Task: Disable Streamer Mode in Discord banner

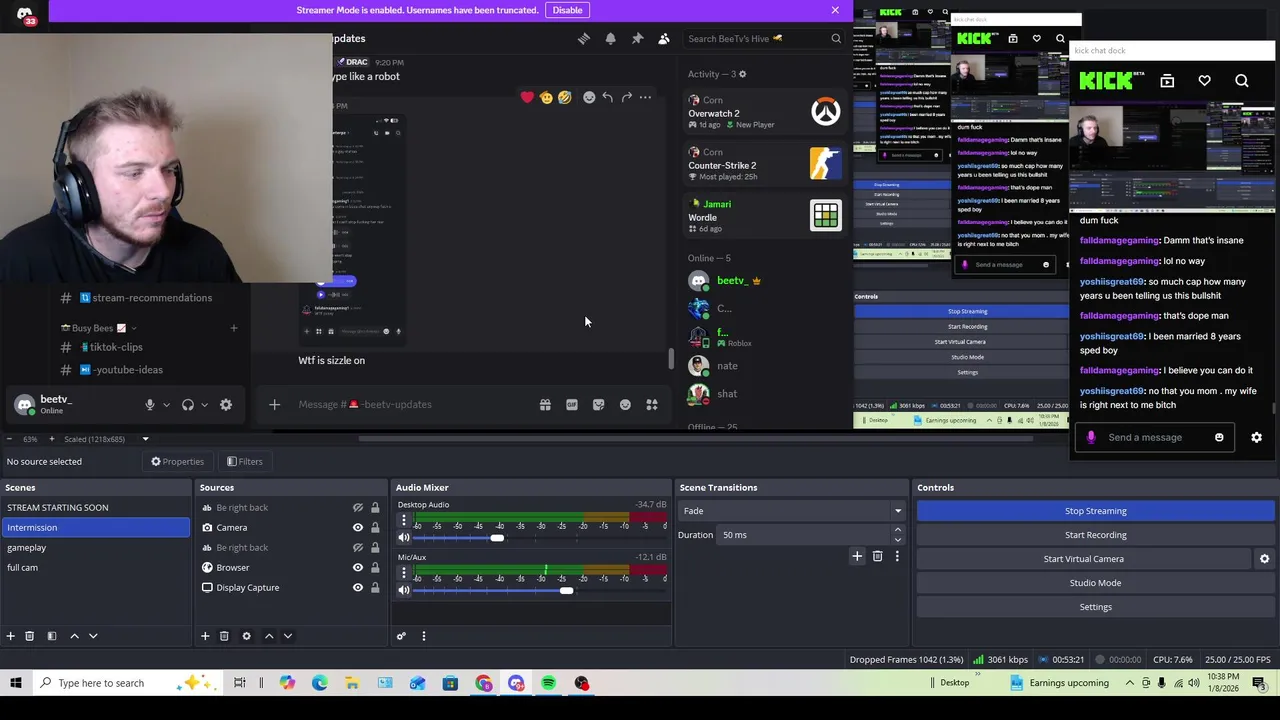Action: tap(567, 10)
